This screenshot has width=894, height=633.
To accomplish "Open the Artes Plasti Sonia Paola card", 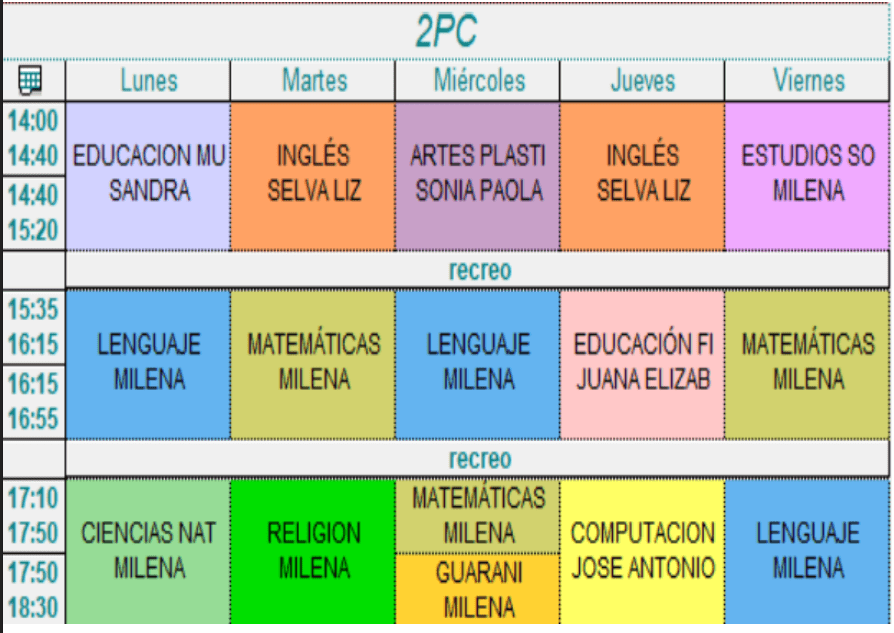I will click(478, 175).
